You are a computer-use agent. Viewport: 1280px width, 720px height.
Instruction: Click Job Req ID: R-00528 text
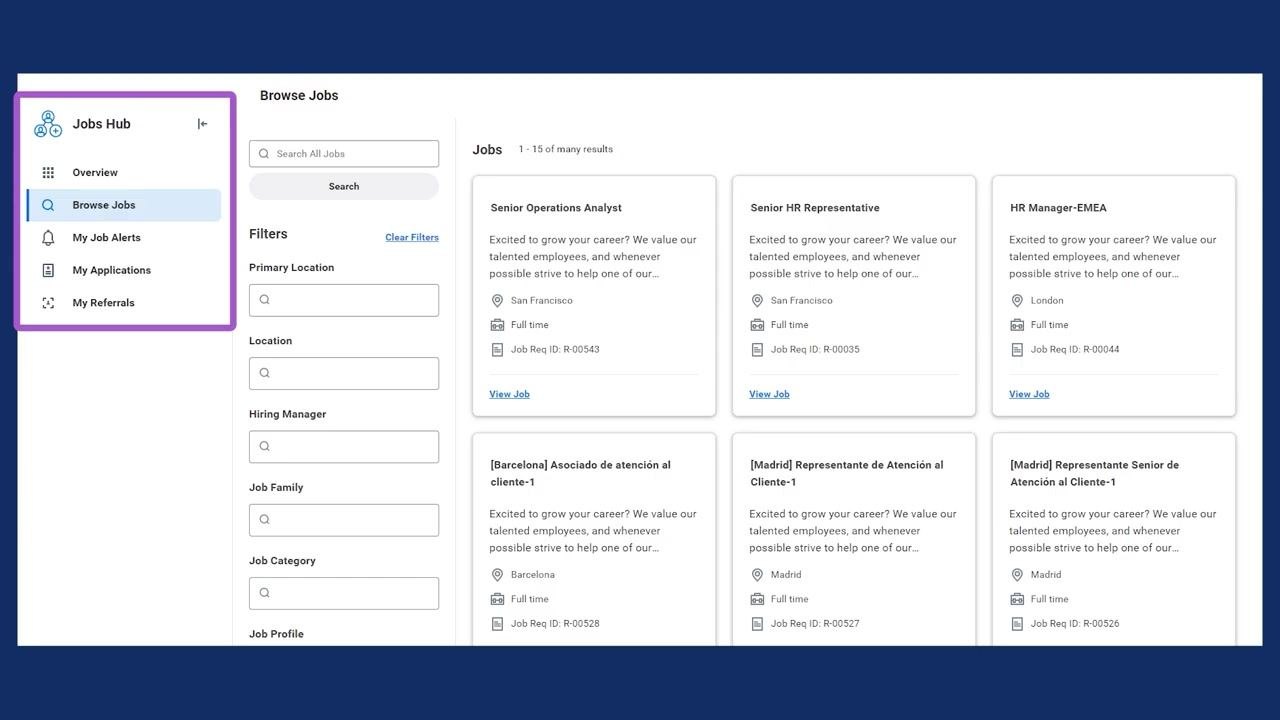pyautogui.click(x=555, y=624)
